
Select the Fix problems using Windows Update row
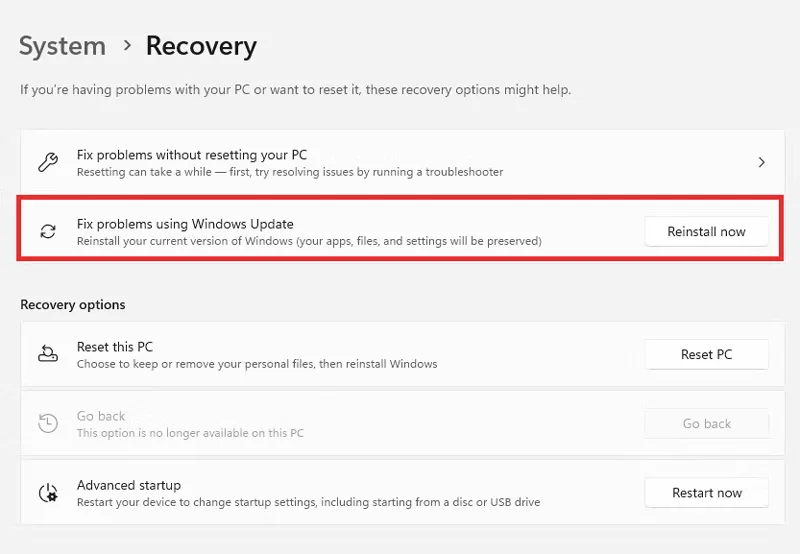(x=400, y=229)
